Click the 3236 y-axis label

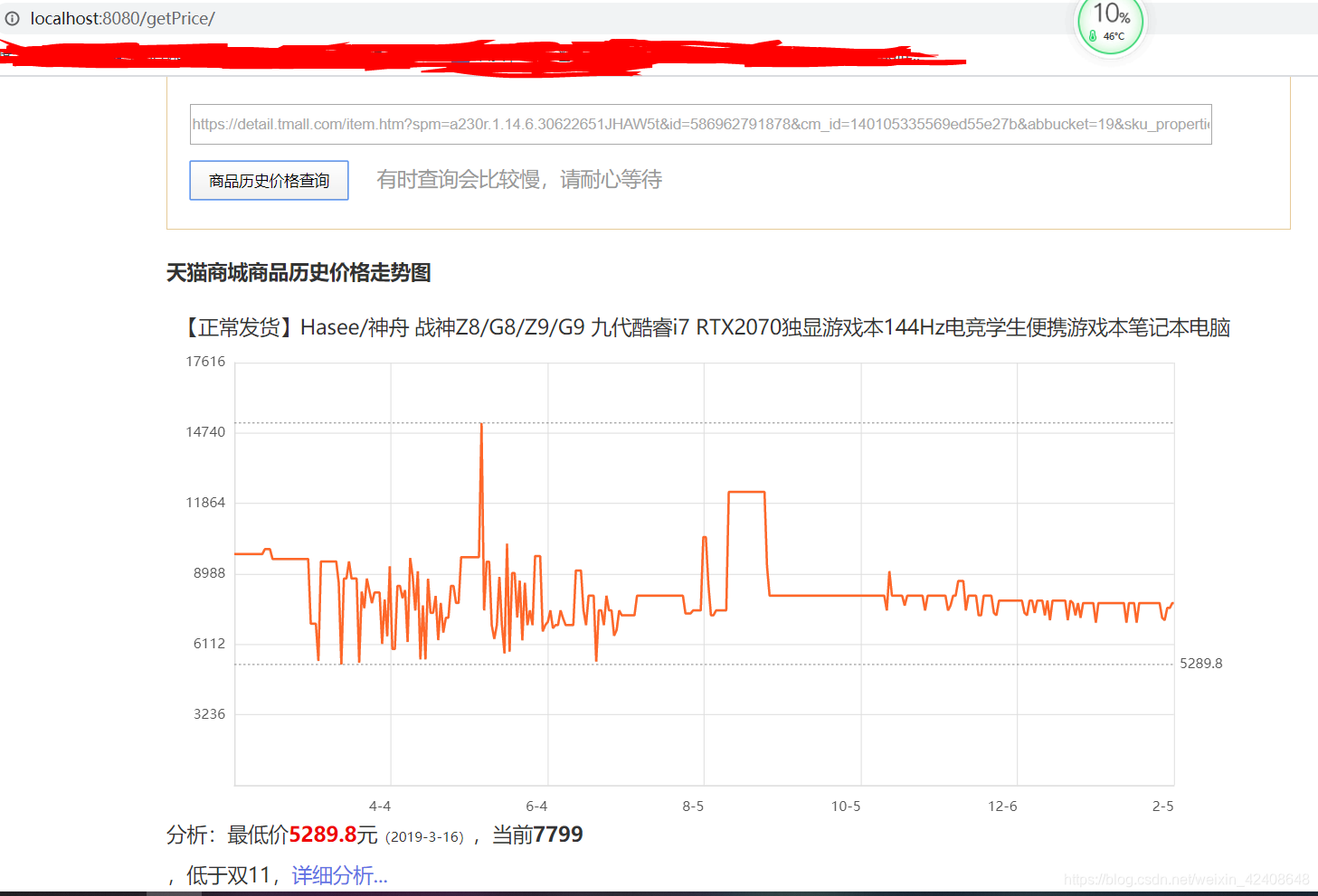coord(209,714)
